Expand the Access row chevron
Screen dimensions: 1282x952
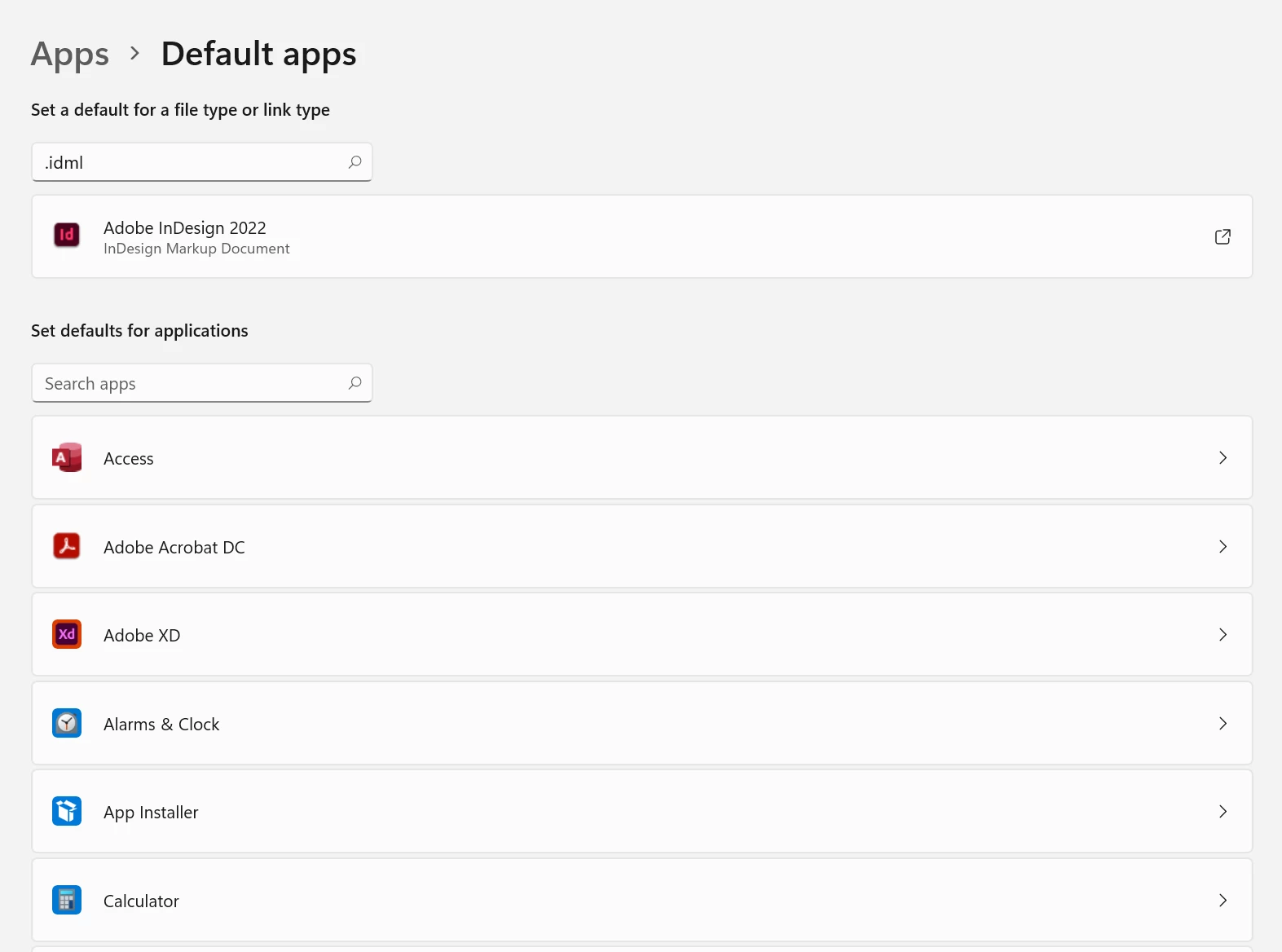tap(1223, 458)
